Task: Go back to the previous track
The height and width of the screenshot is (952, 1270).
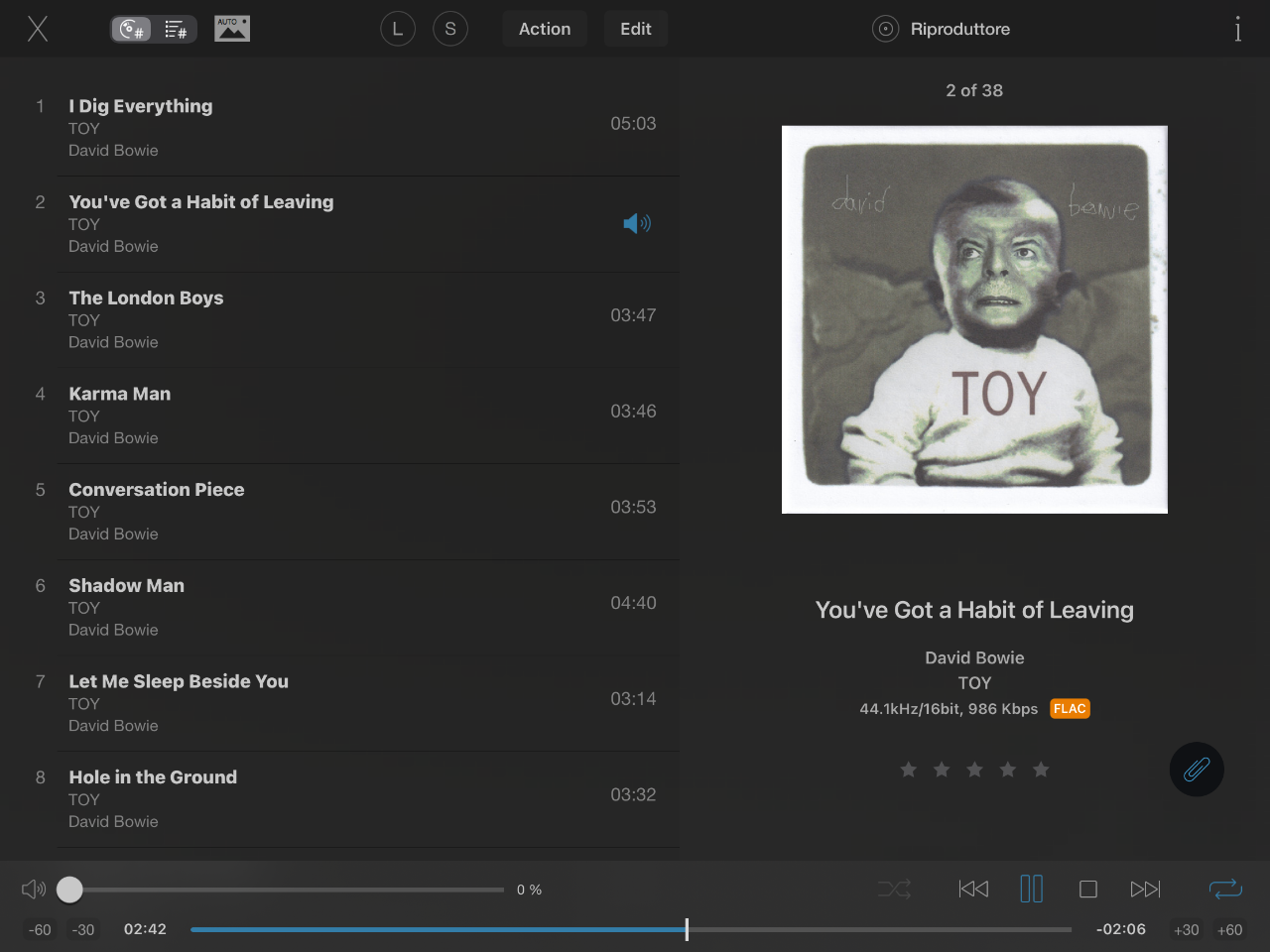Action: coord(973,889)
